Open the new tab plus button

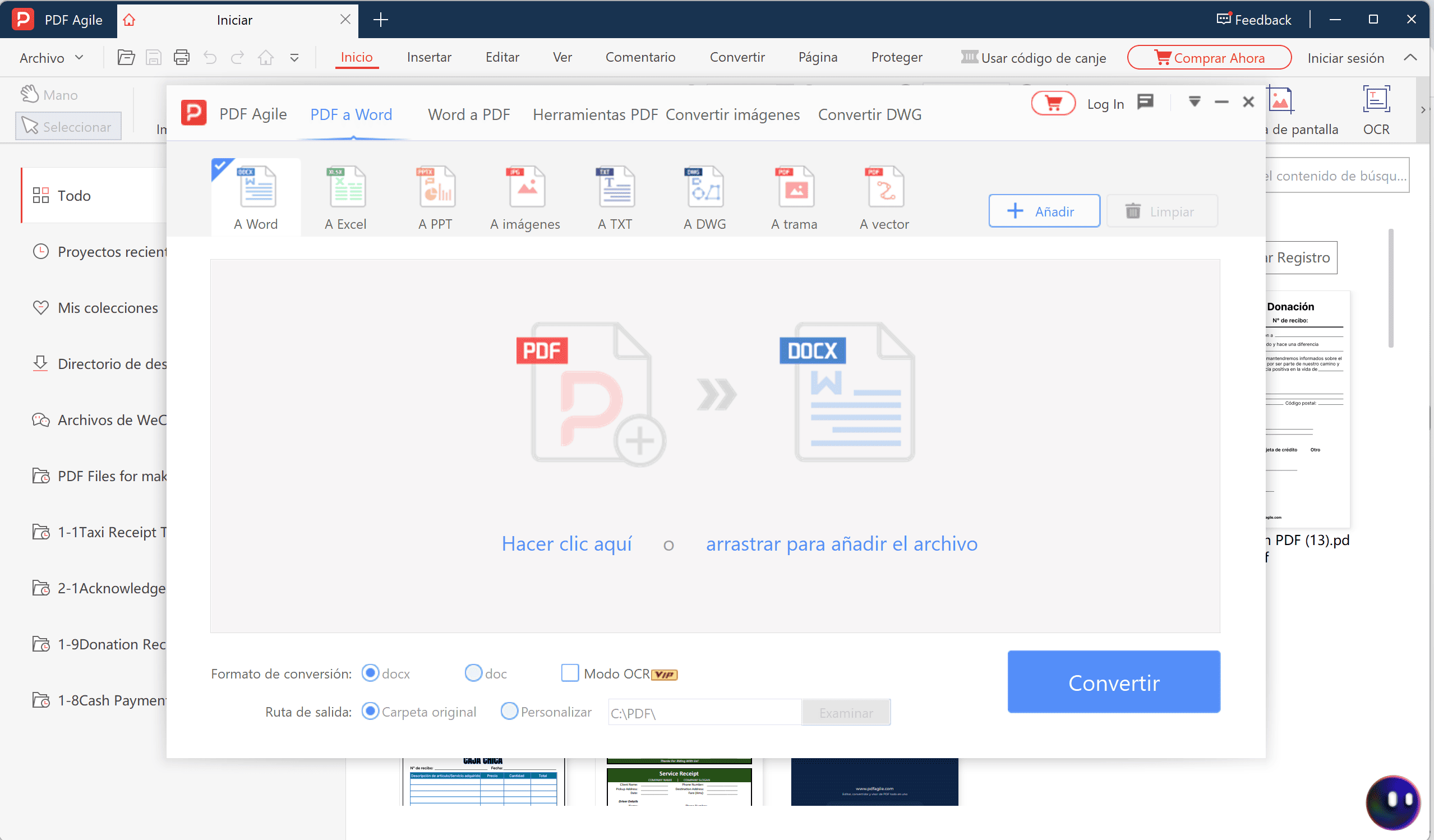pyautogui.click(x=381, y=20)
